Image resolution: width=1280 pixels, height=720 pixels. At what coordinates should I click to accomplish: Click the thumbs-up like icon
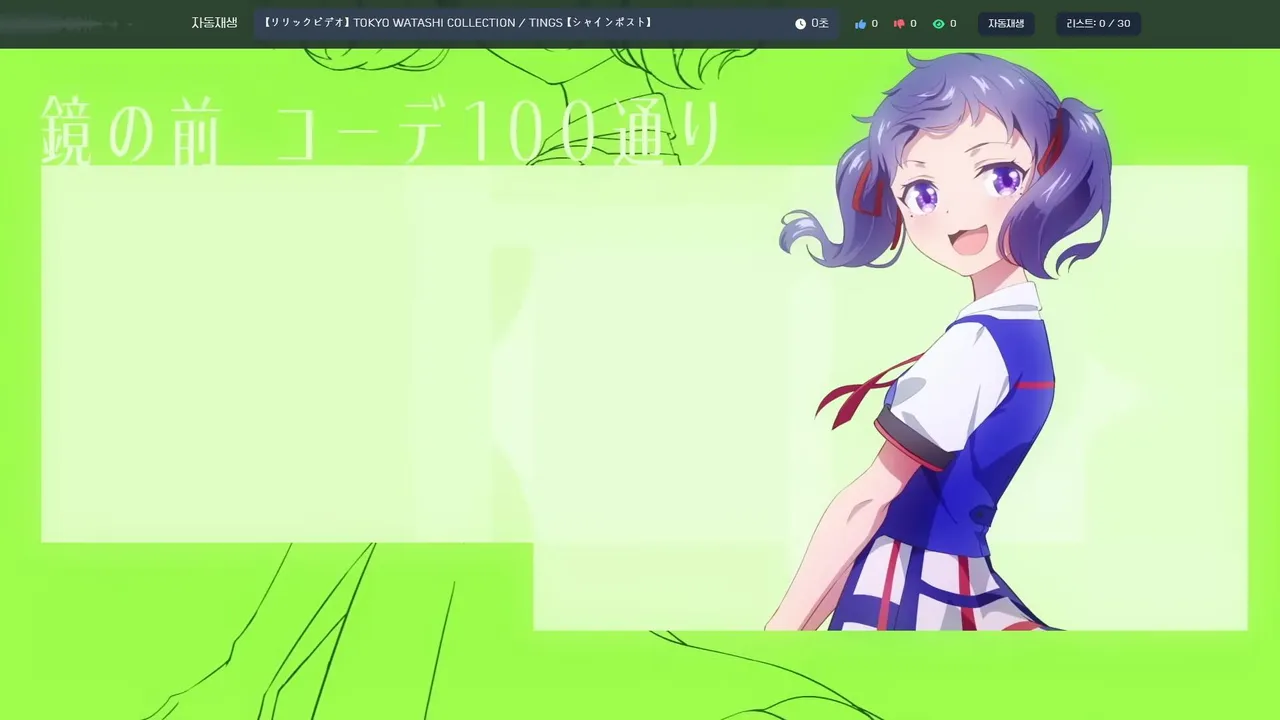coord(860,23)
